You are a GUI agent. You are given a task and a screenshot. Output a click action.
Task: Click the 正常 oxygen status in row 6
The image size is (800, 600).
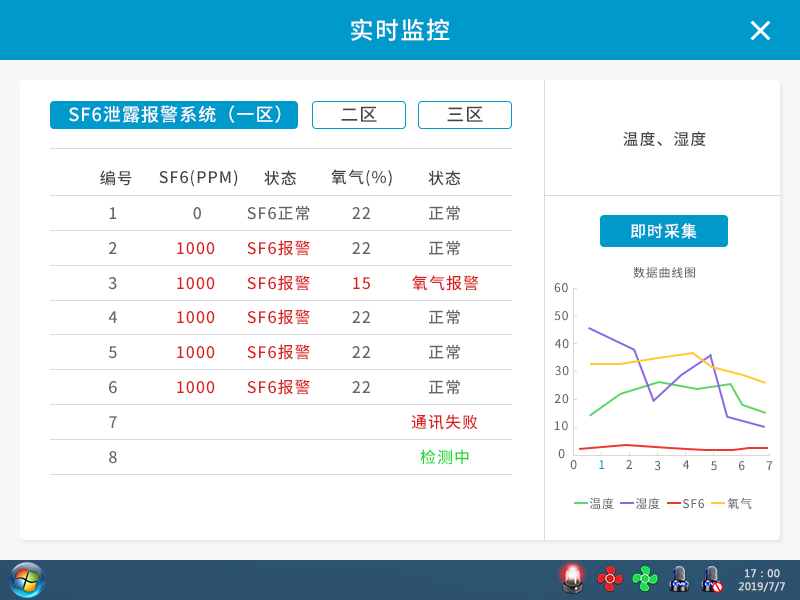click(x=444, y=387)
